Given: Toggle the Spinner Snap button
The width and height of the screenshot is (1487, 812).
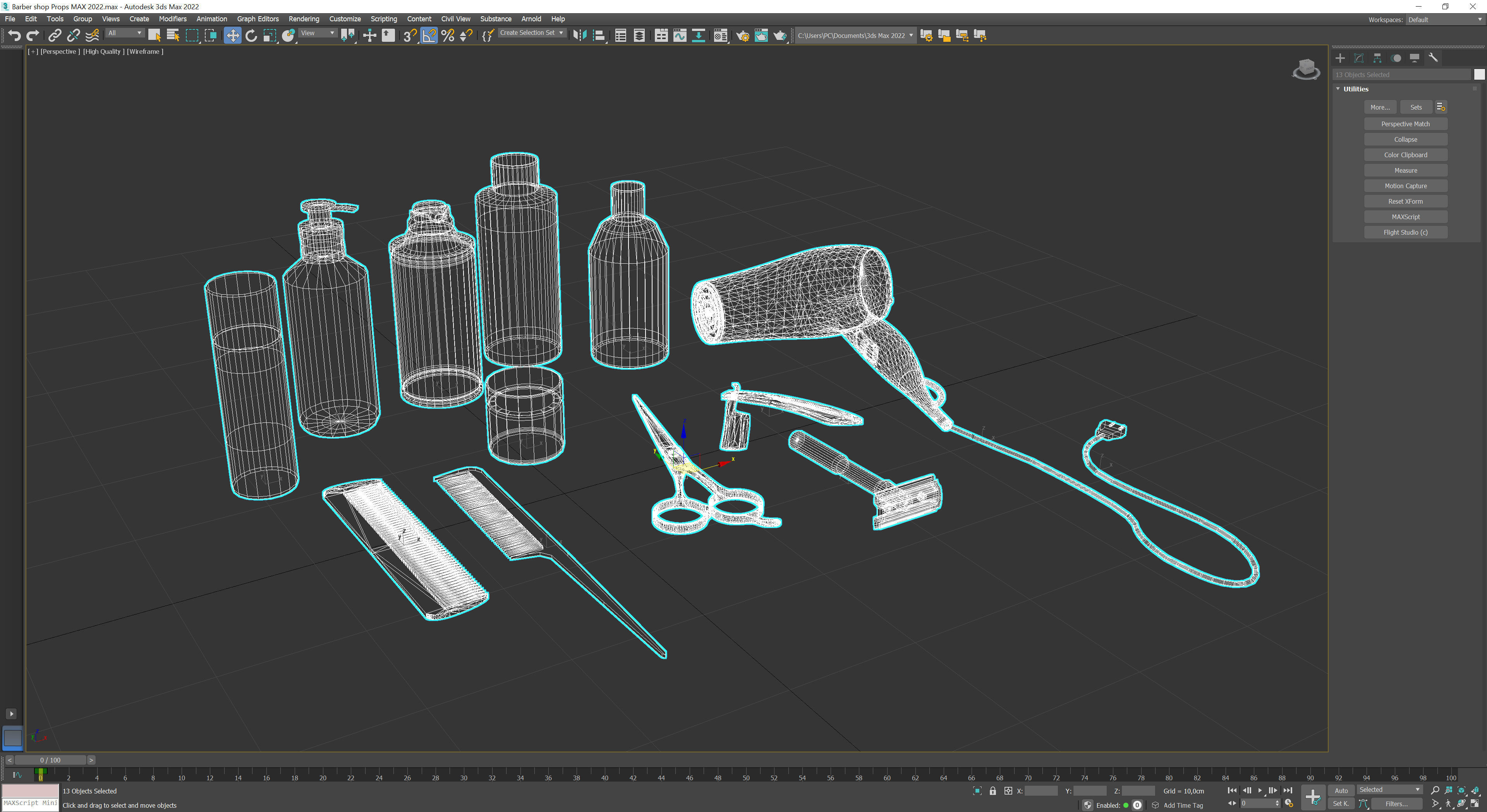Looking at the screenshot, I should 466,36.
